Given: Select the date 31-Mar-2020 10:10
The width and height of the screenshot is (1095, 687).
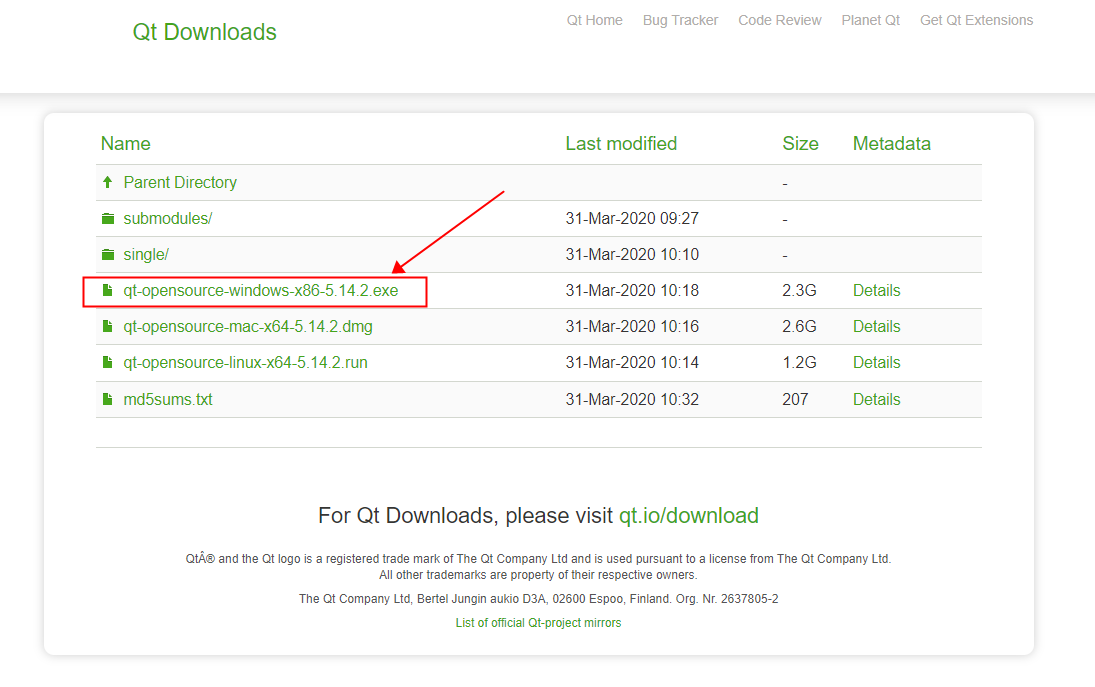Looking at the screenshot, I should pos(632,255).
